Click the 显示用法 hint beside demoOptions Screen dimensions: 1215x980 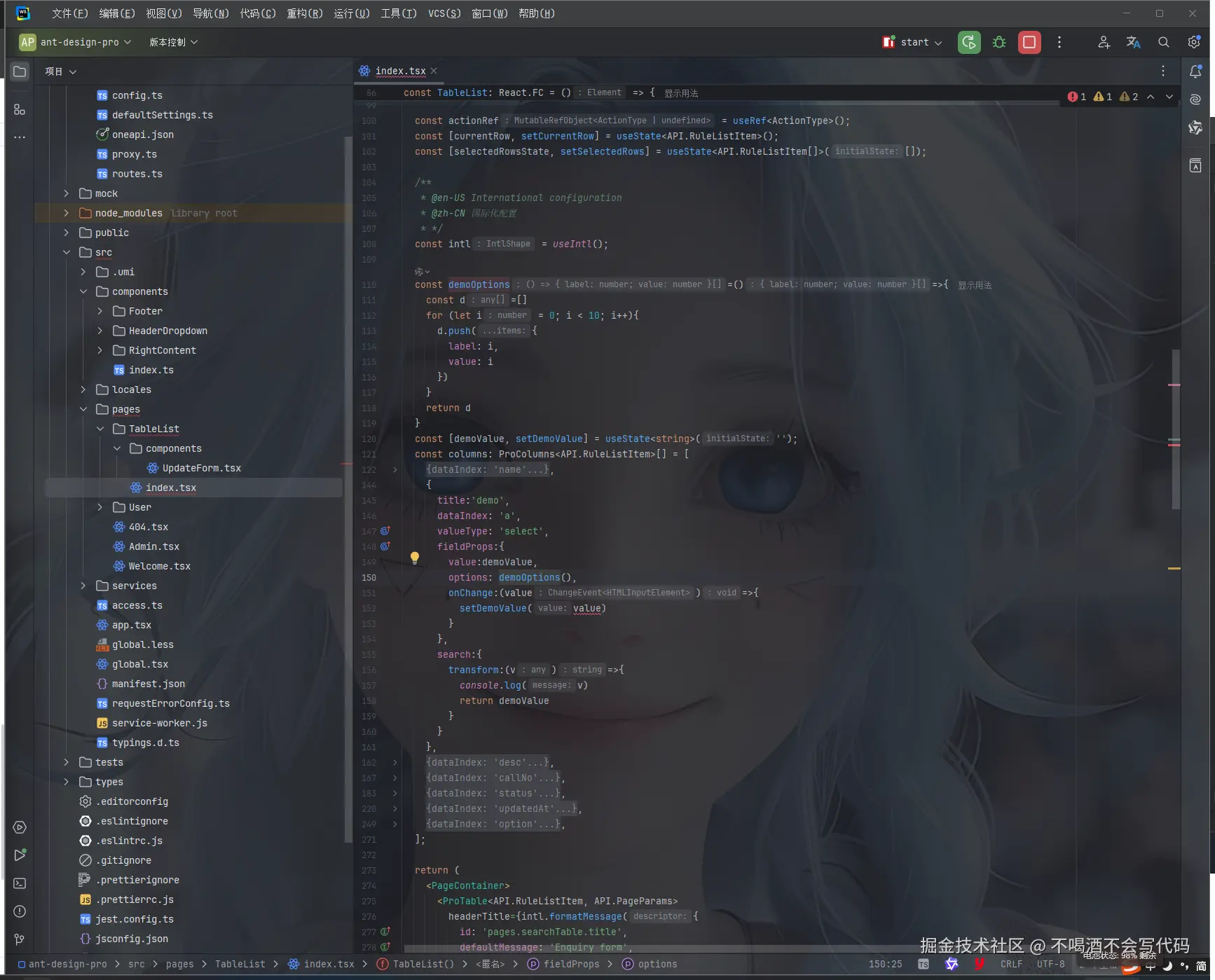(975, 285)
